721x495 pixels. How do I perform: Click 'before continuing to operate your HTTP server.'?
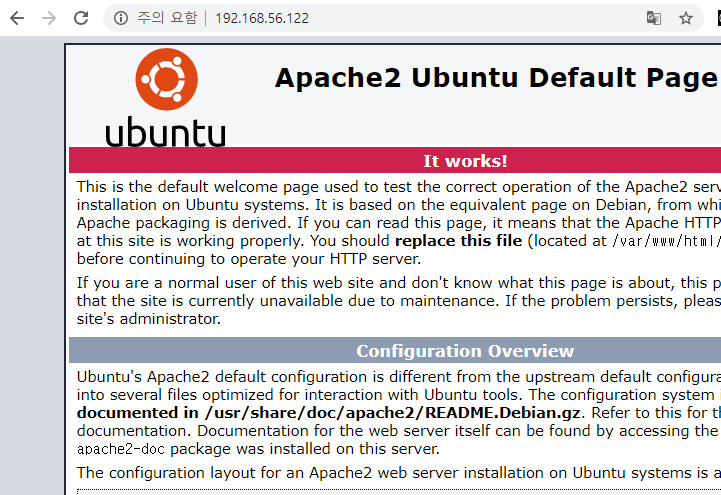coord(249,259)
